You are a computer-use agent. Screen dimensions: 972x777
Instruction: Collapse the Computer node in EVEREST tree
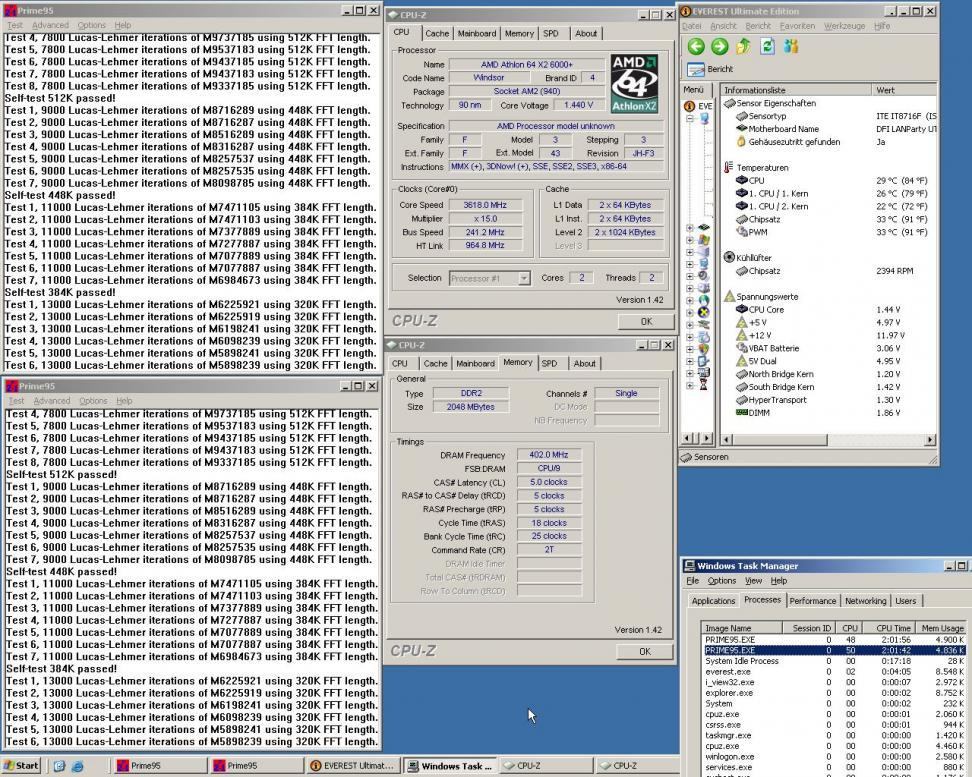(690, 118)
